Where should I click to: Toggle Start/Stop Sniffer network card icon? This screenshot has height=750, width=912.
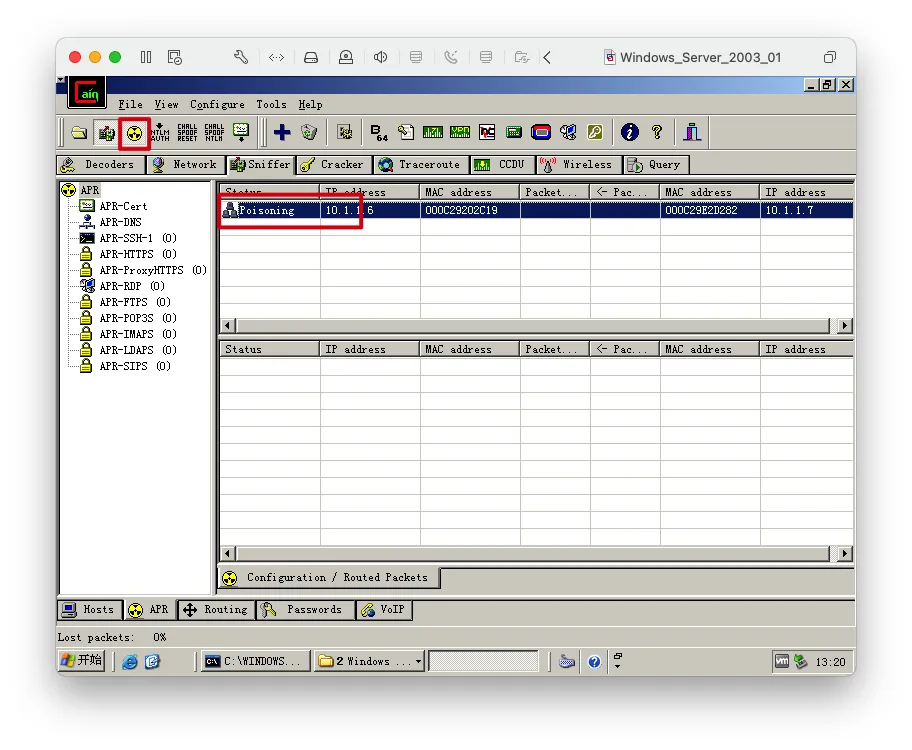click(x=106, y=133)
